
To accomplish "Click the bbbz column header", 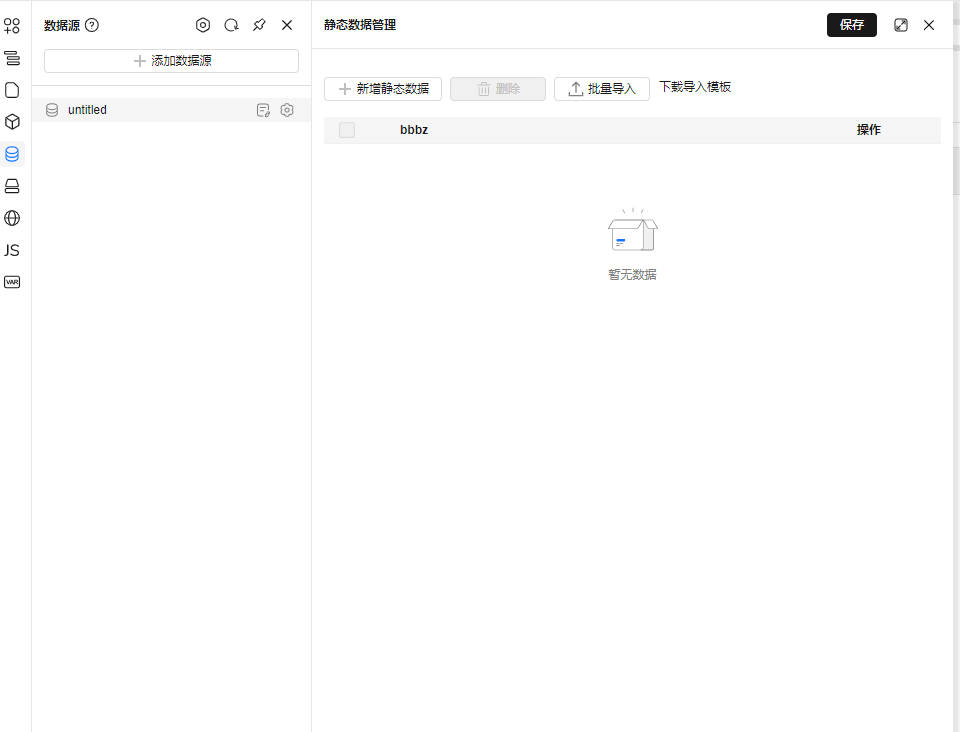I will 414,130.
